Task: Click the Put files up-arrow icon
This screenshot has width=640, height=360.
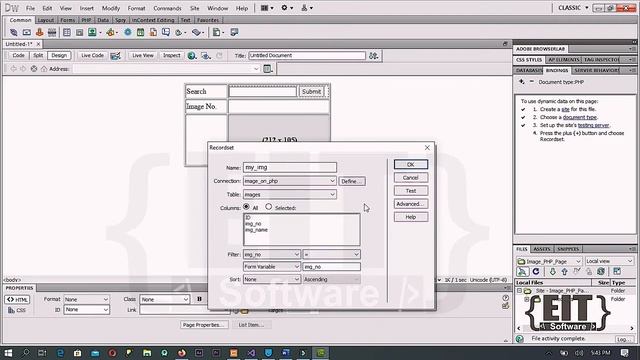Action: click(x=564, y=271)
